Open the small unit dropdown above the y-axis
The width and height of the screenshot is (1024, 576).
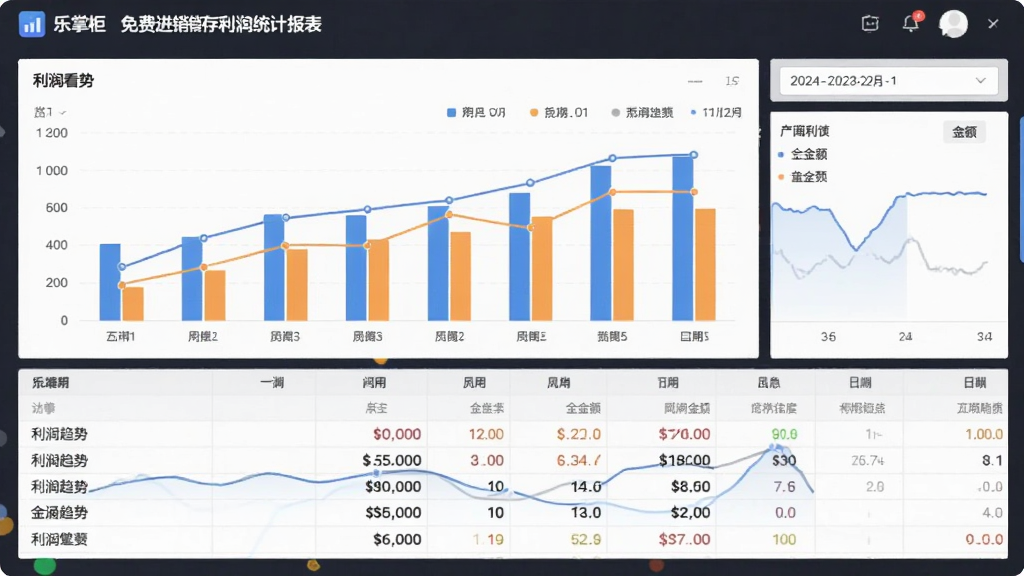(x=50, y=112)
